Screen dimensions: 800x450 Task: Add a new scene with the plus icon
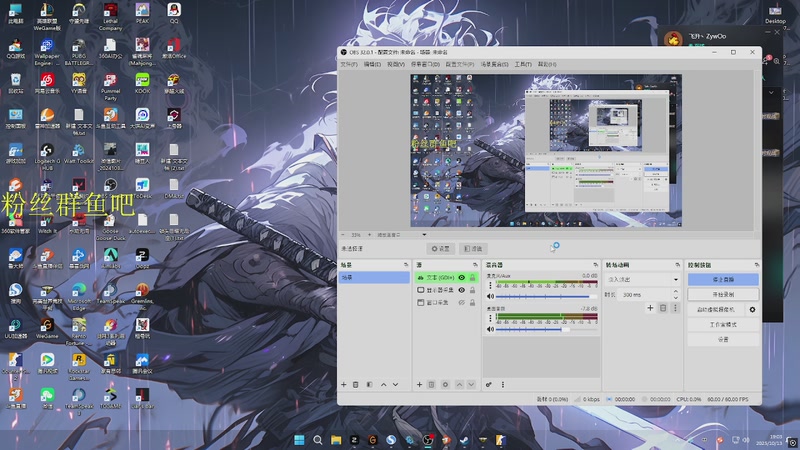[343, 385]
